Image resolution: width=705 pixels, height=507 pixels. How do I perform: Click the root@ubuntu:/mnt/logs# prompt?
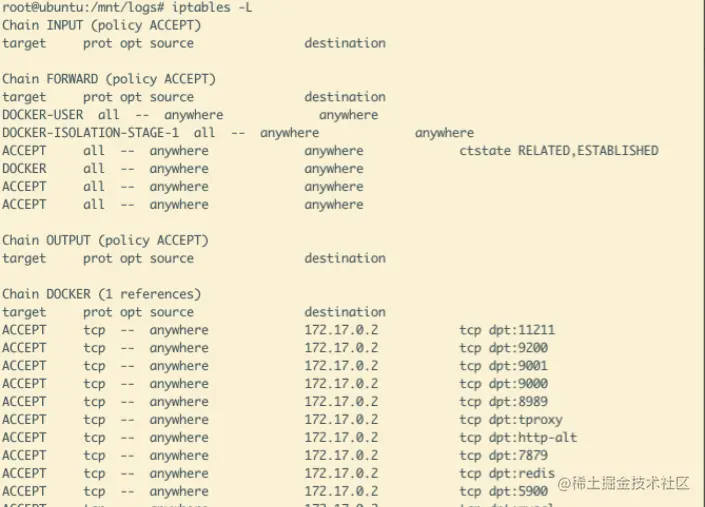tap(85, 8)
